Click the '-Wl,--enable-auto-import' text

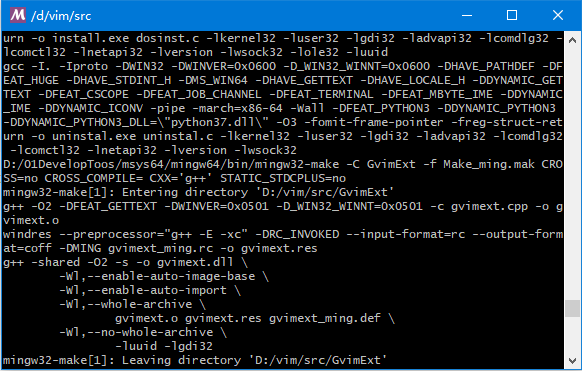pyautogui.click(x=143, y=290)
